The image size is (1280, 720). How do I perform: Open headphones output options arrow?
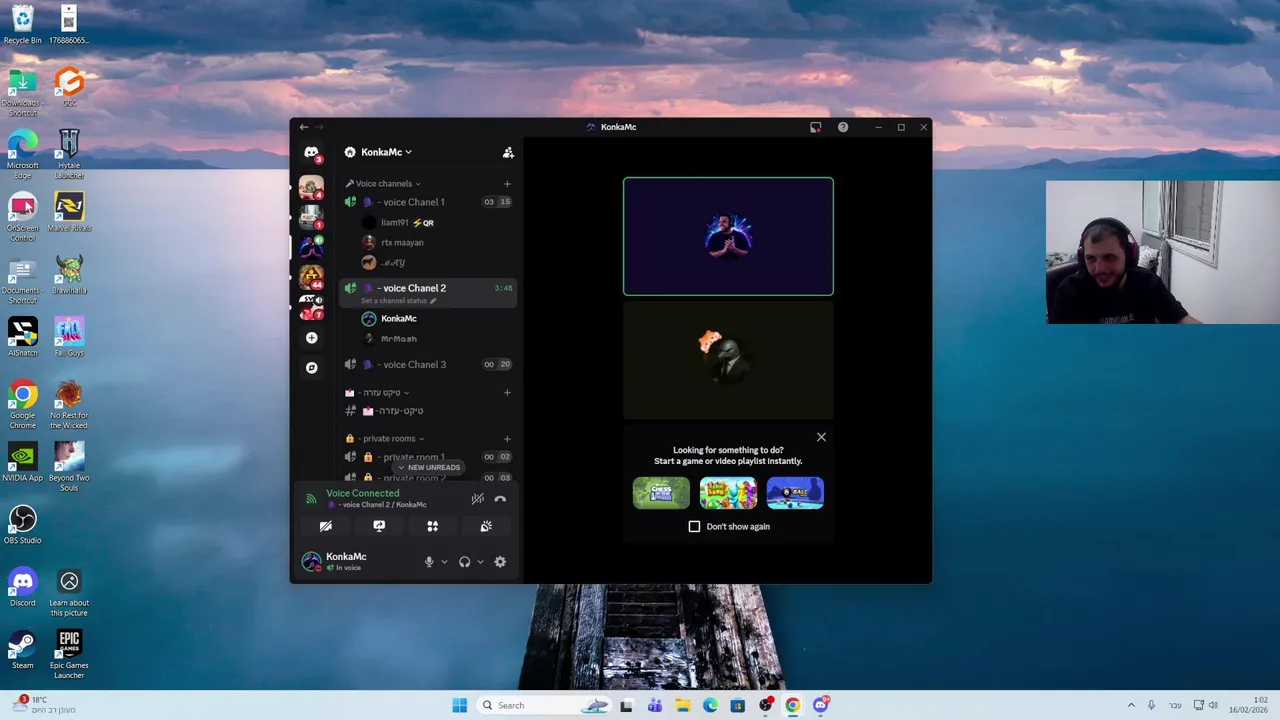[480, 562]
